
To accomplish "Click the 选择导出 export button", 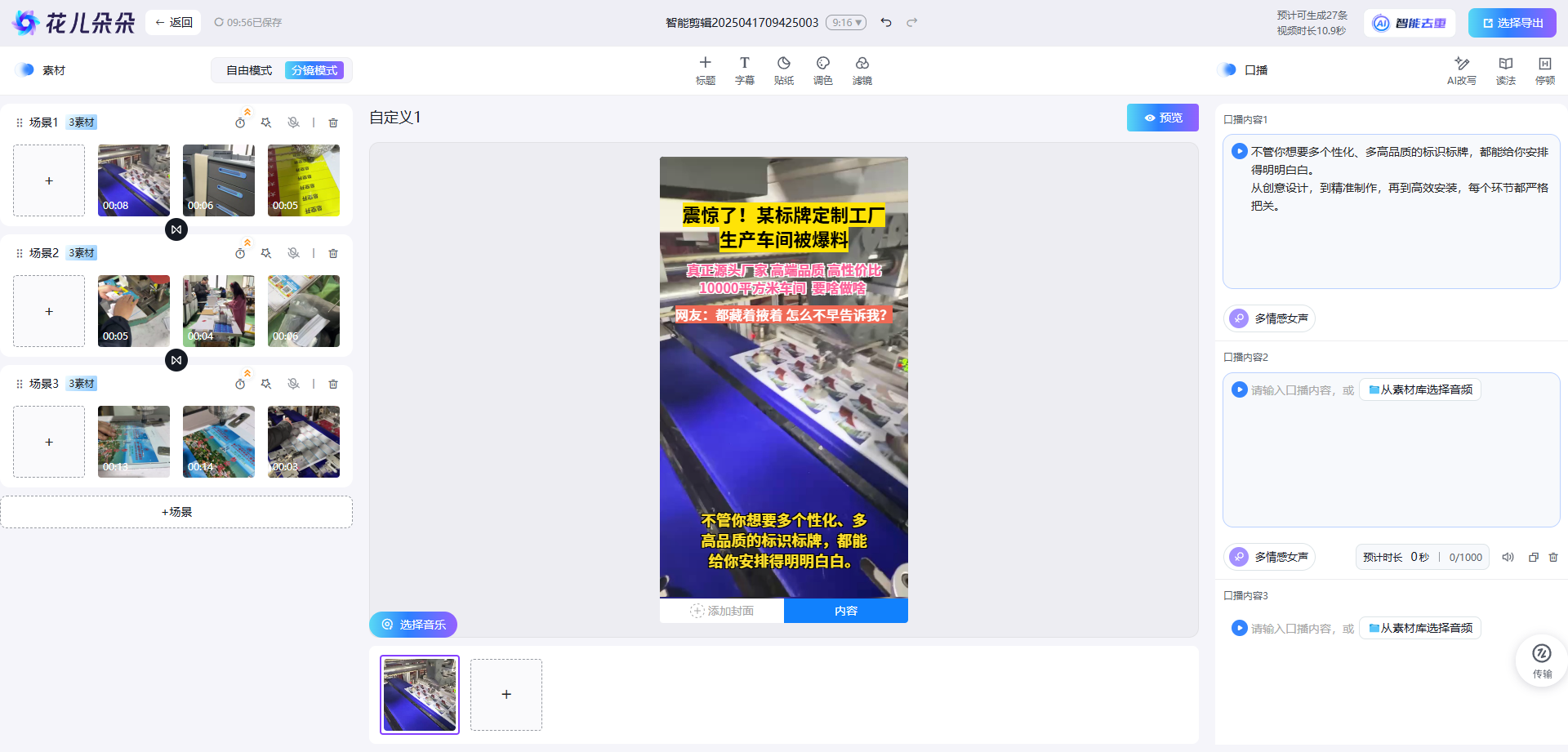I will [x=1512, y=22].
